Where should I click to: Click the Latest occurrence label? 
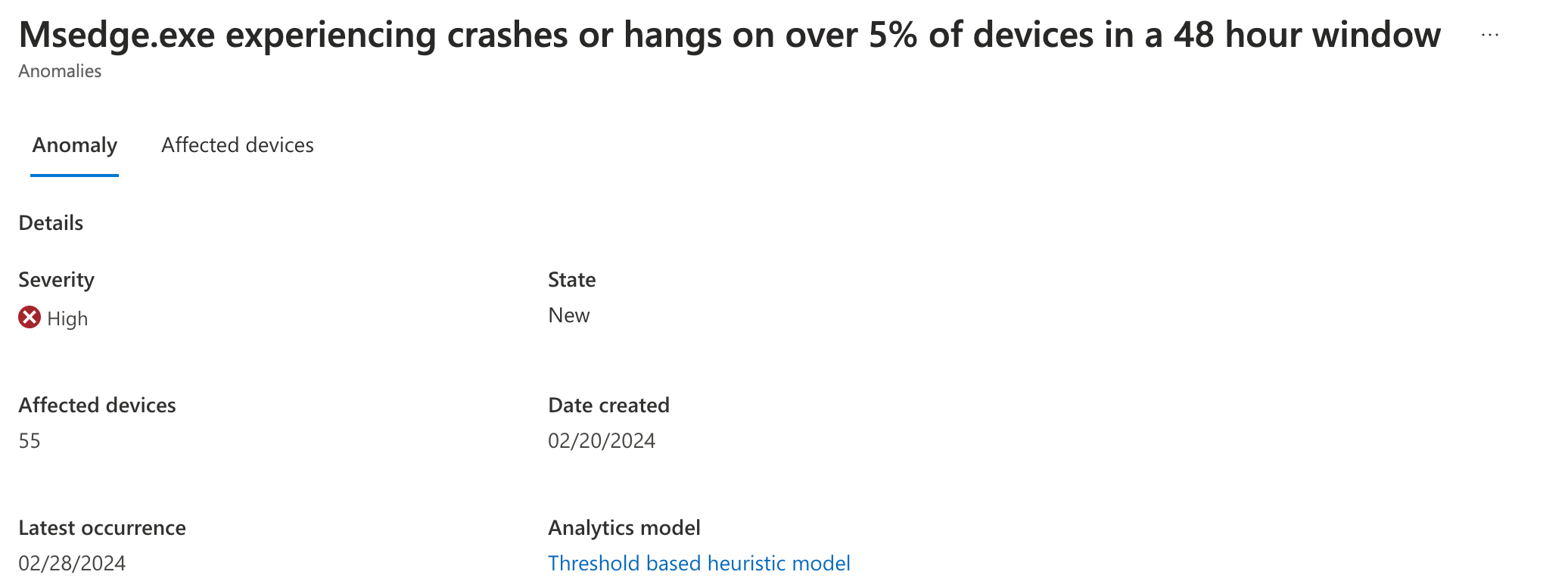101,527
